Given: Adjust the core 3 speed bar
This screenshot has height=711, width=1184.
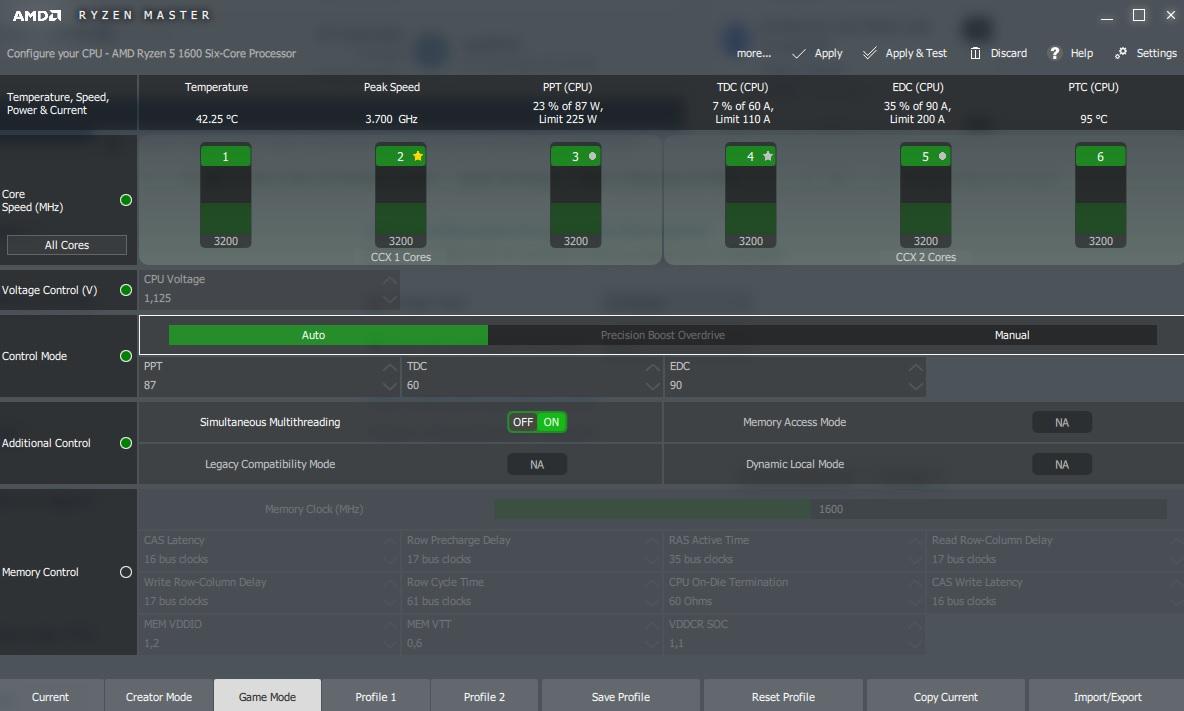Looking at the screenshot, I should [575, 200].
